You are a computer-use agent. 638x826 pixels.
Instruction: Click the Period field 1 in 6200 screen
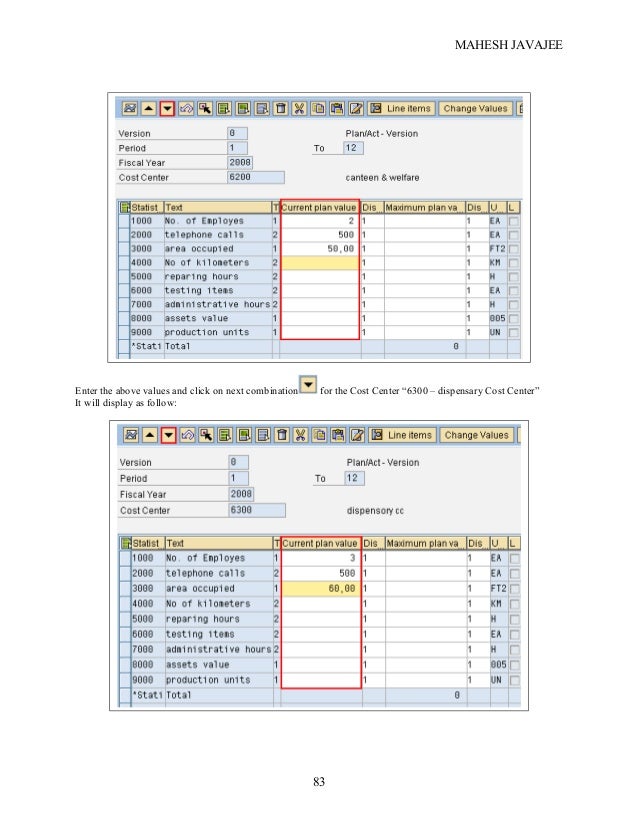(x=238, y=148)
